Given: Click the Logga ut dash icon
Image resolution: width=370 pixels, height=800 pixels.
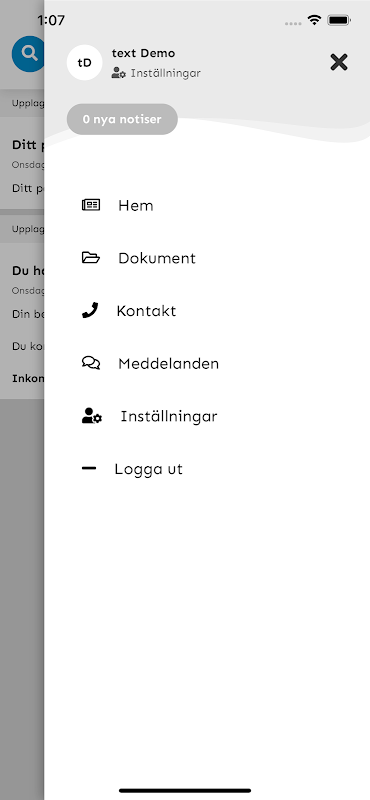Looking at the screenshot, I should click(89, 468).
